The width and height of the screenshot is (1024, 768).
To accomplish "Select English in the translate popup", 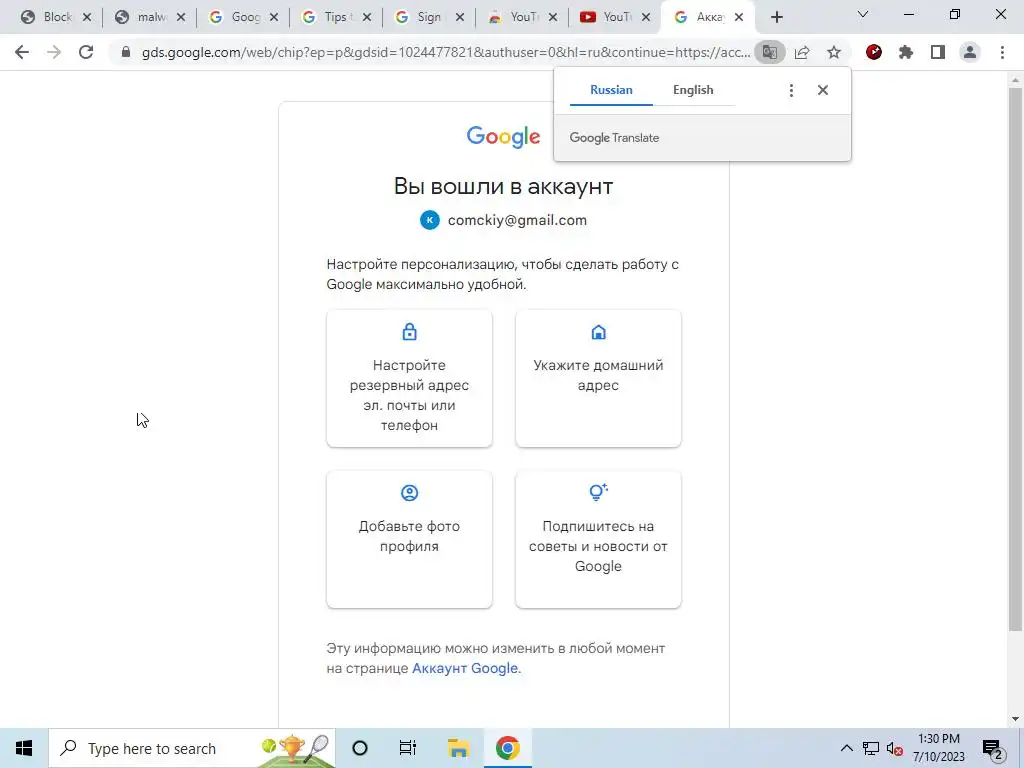I will tap(693, 90).
